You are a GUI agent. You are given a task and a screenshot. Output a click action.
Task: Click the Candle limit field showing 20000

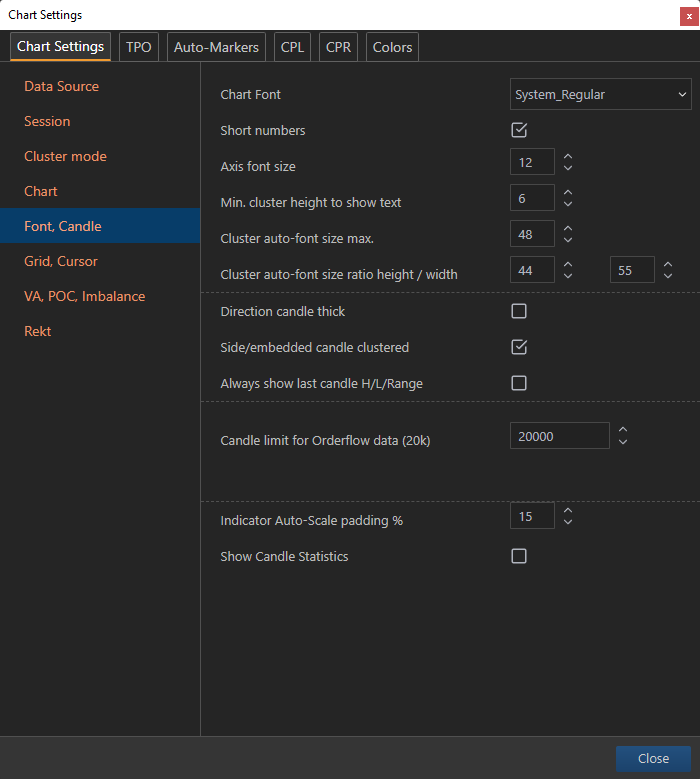[x=560, y=436]
